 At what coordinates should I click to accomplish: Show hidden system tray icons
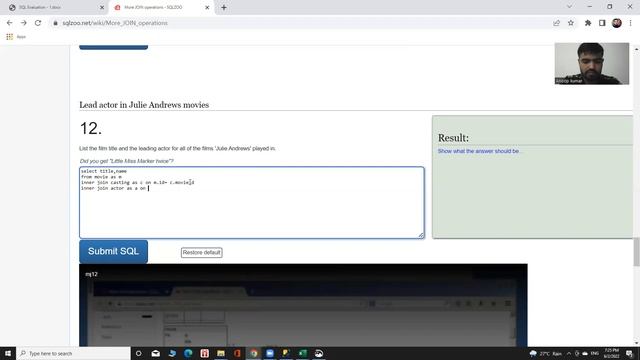[x=569, y=353]
